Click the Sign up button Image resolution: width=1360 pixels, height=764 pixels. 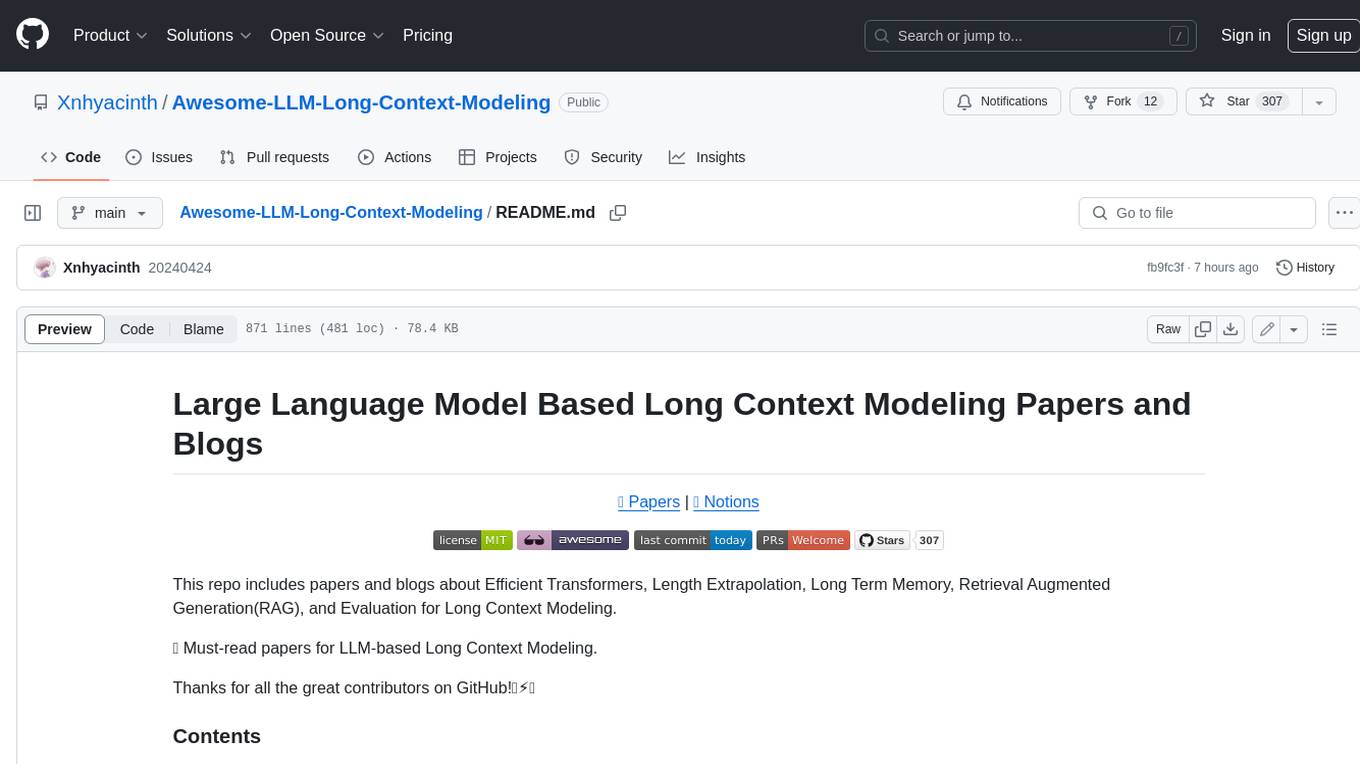[x=1323, y=35]
